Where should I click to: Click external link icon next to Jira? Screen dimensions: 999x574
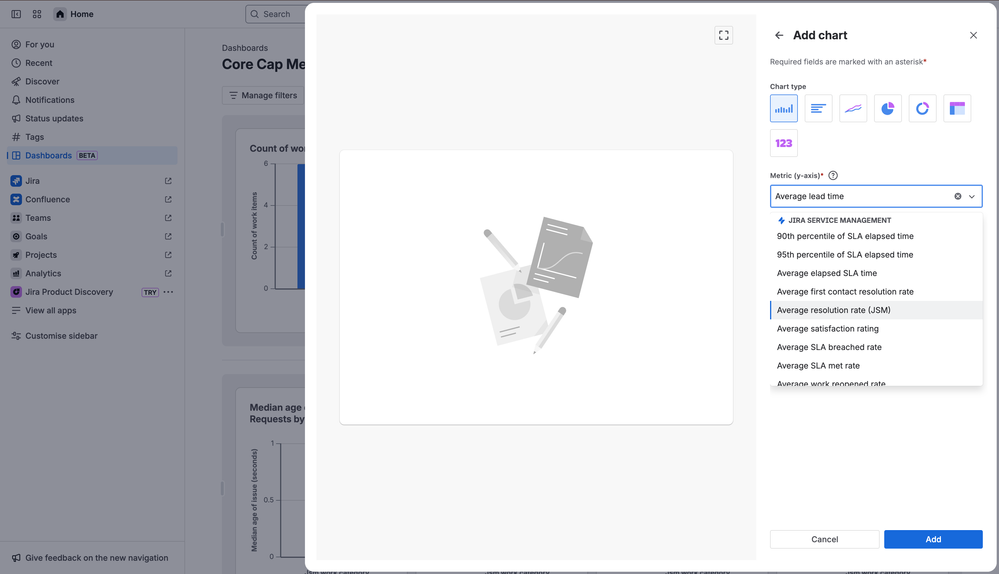coord(168,181)
